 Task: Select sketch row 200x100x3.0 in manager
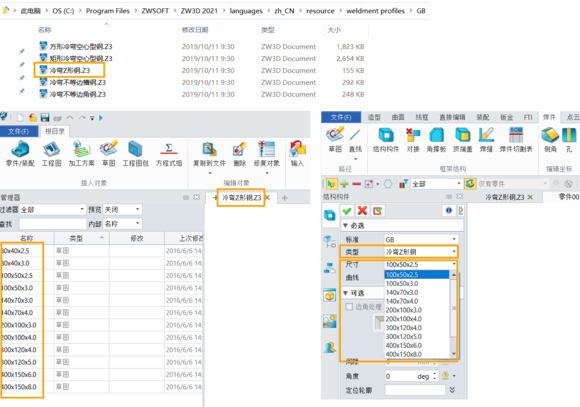101,325
